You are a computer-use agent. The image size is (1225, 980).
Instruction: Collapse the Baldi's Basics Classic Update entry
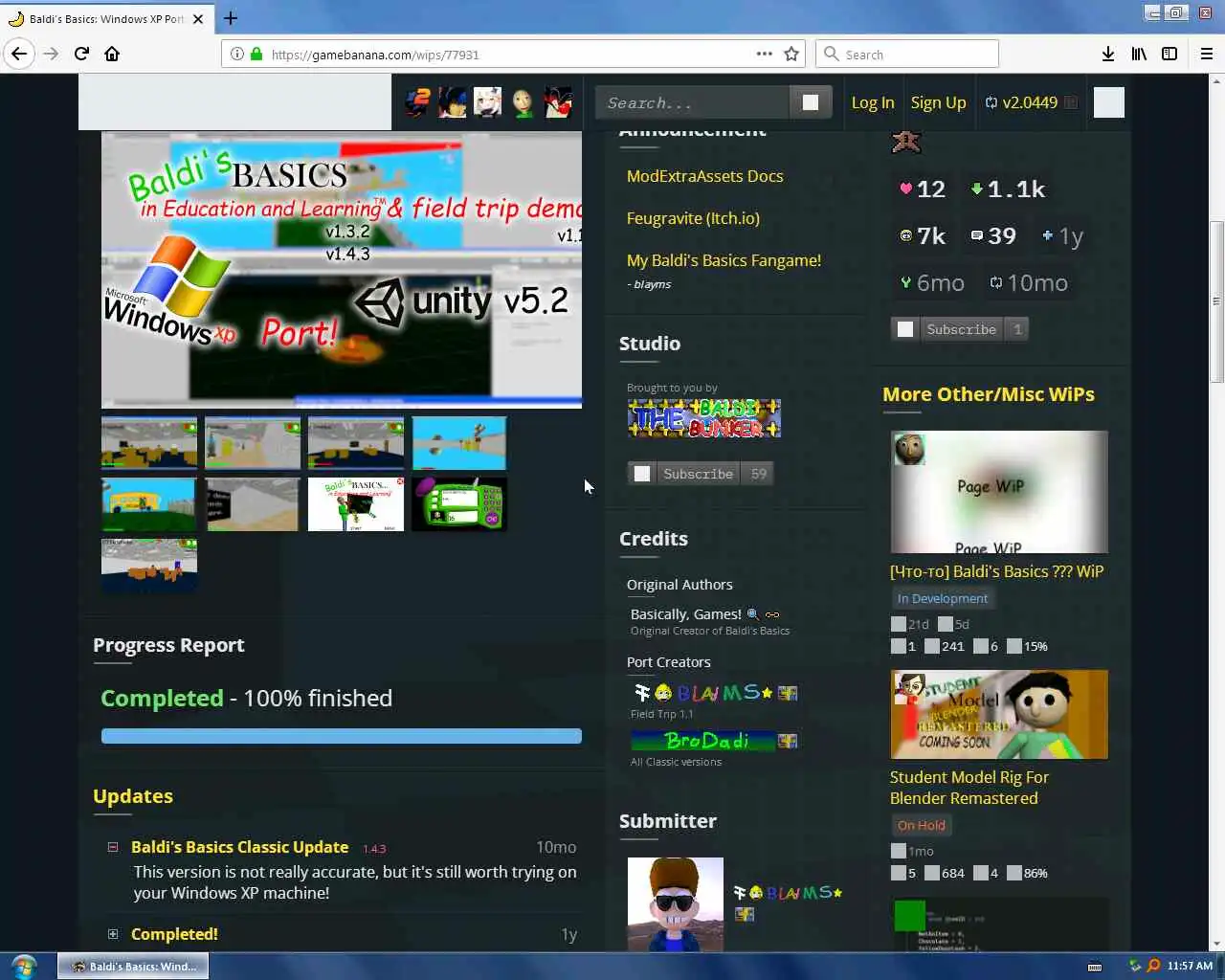[113, 847]
